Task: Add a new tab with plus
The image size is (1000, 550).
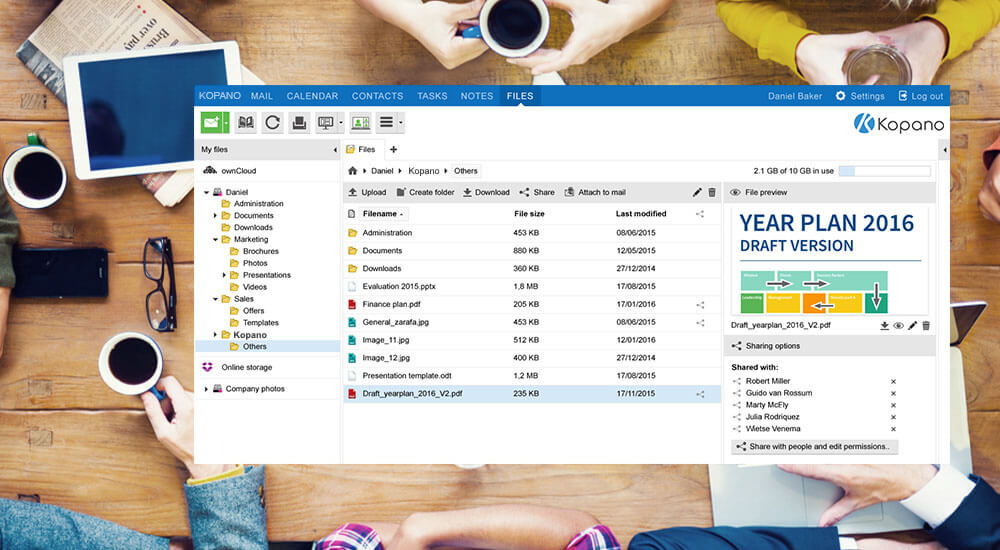Action: coord(393,149)
